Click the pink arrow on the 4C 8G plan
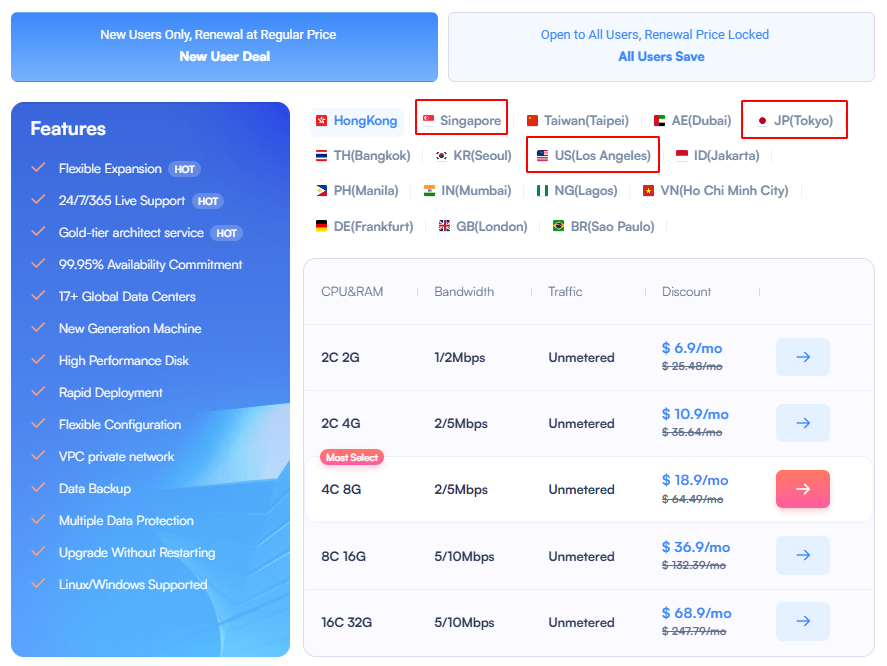 pyautogui.click(x=803, y=489)
